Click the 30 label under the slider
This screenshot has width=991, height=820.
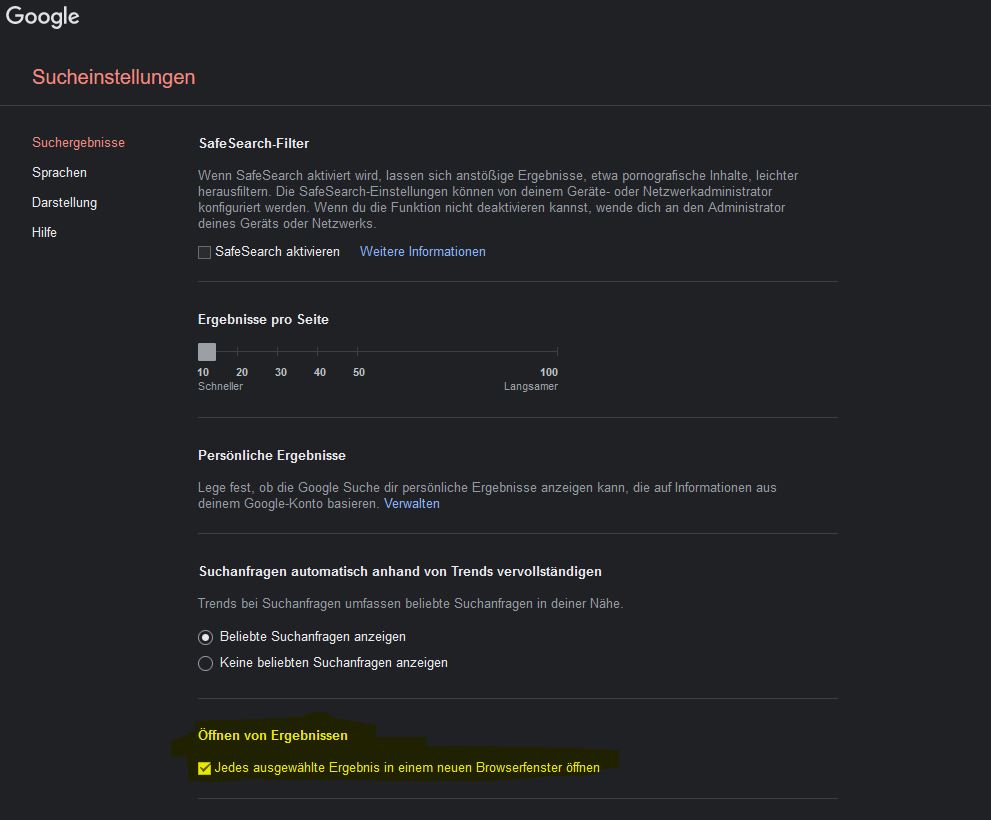[281, 372]
